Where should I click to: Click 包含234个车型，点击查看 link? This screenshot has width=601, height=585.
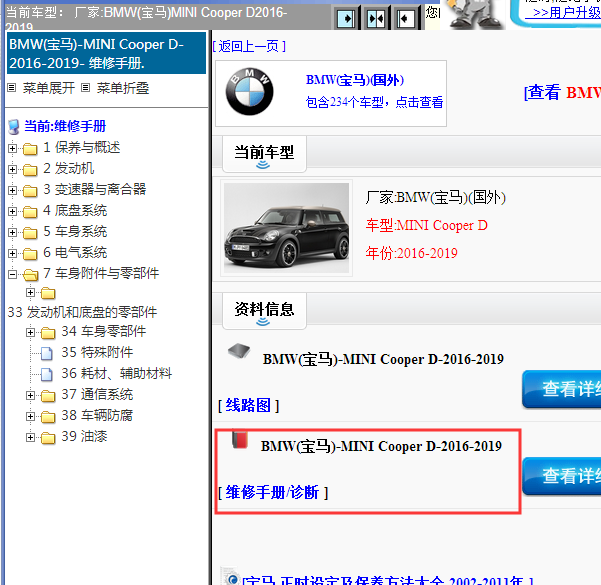point(374,102)
